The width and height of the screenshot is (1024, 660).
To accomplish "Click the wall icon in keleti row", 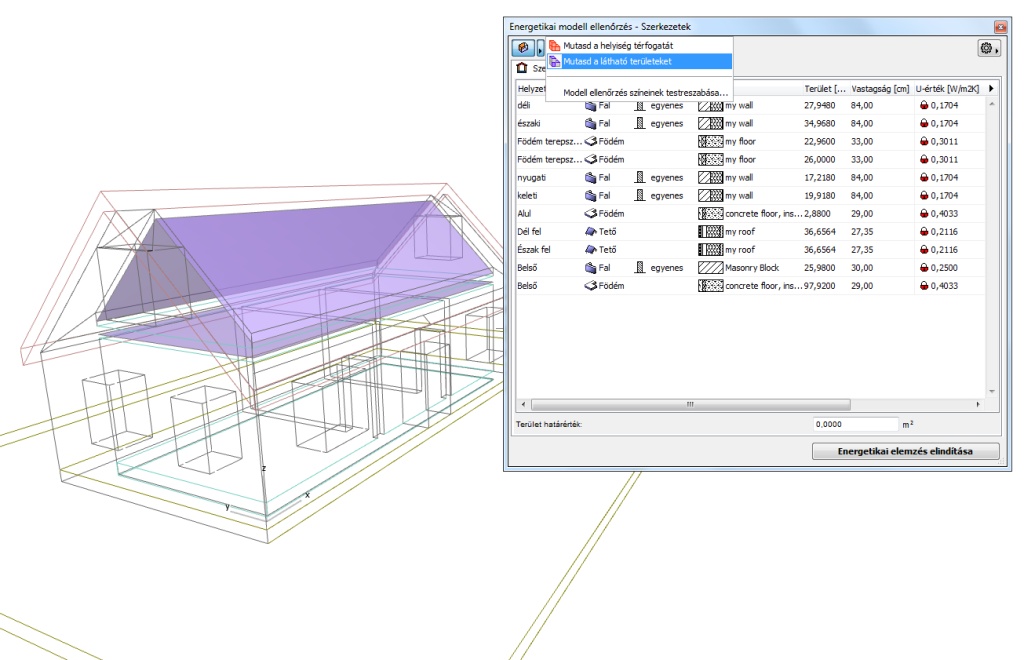I will tap(590, 195).
